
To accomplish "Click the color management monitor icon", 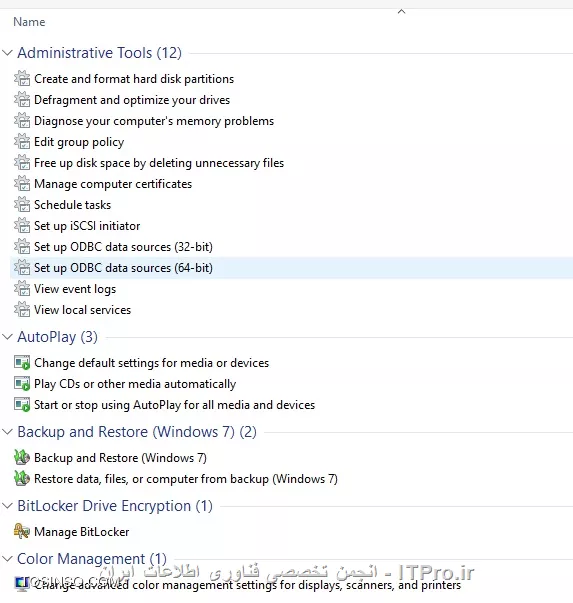I will [22, 584].
